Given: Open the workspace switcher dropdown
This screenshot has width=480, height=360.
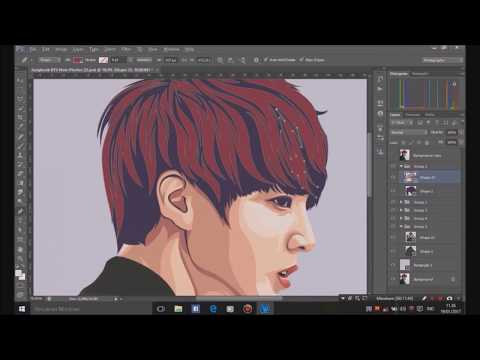Looking at the screenshot, I should click(443, 60).
